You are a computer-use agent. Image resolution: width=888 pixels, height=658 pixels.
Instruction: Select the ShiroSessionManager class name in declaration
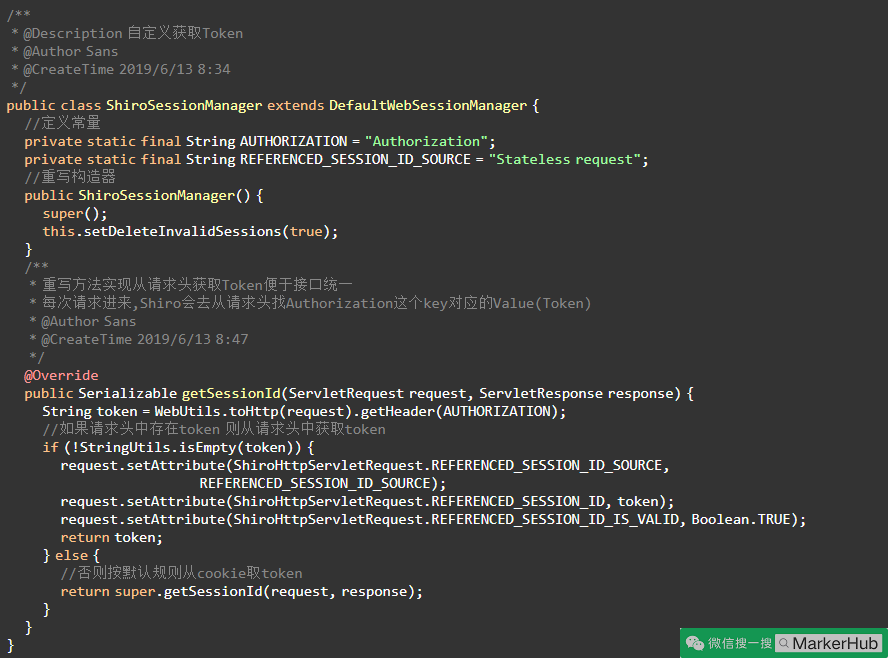(x=184, y=105)
